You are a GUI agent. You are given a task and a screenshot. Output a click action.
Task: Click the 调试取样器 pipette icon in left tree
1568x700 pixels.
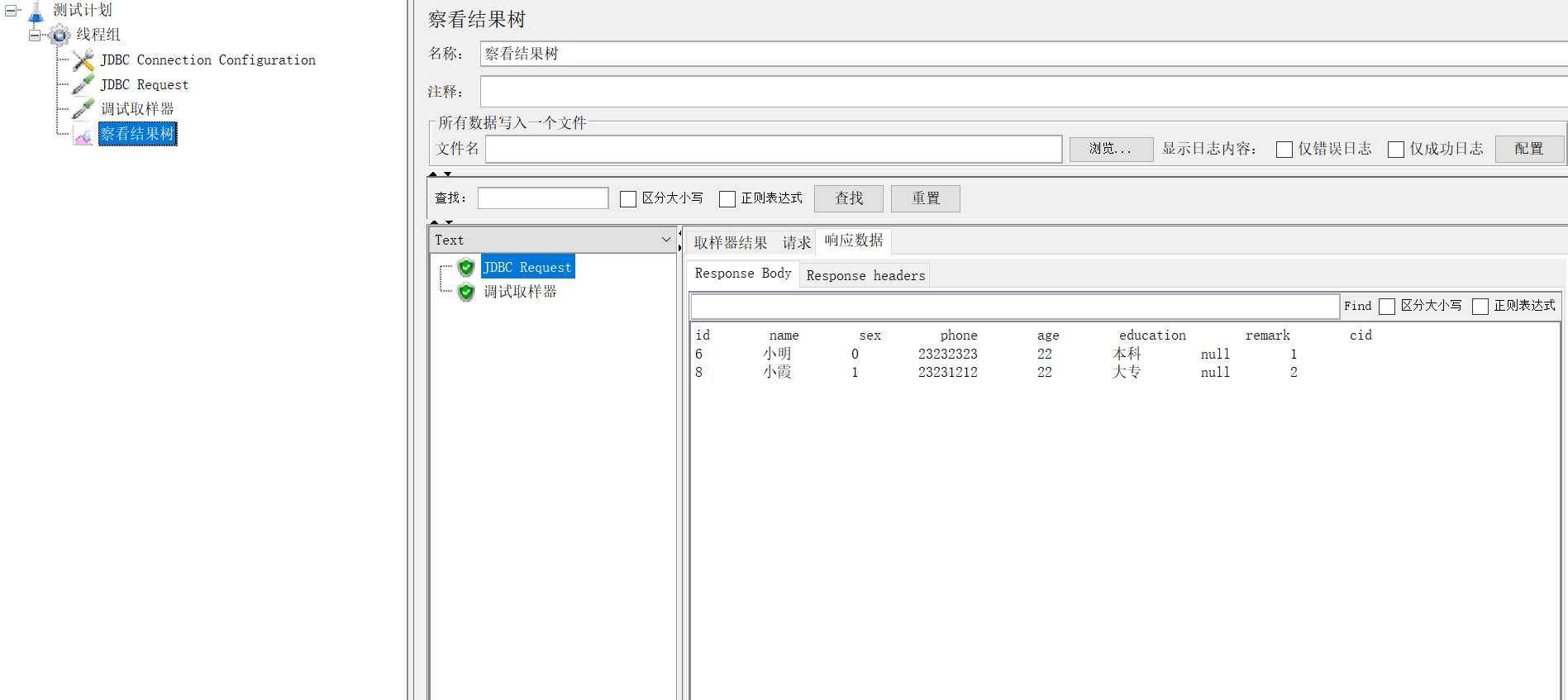[x=83, y=108]
